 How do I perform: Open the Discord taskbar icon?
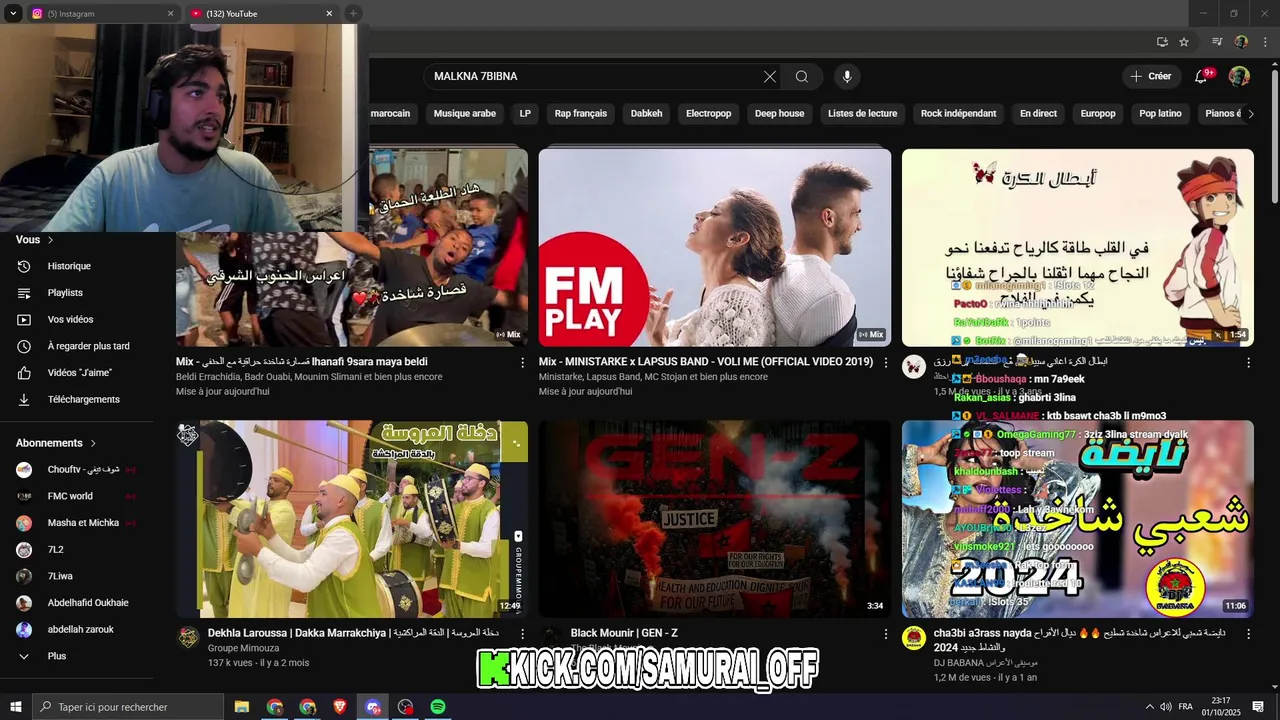click(373, 707)
